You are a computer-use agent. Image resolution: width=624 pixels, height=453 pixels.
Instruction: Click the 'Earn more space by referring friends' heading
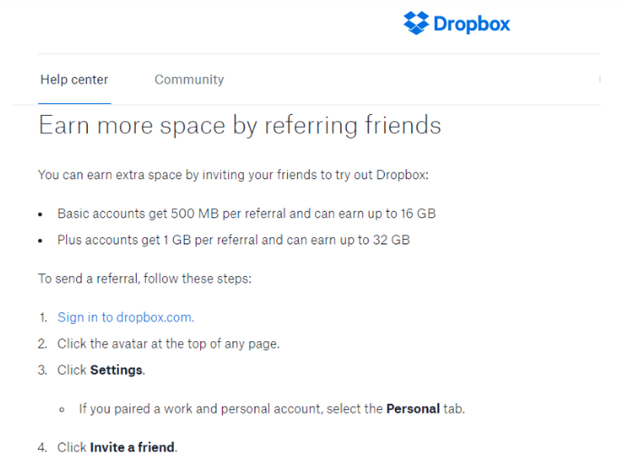[x=239, y=126]
